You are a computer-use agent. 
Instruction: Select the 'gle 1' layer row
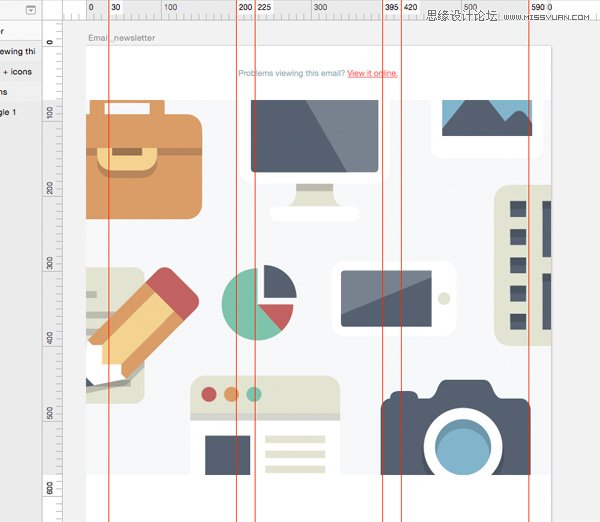coord(21,112)
